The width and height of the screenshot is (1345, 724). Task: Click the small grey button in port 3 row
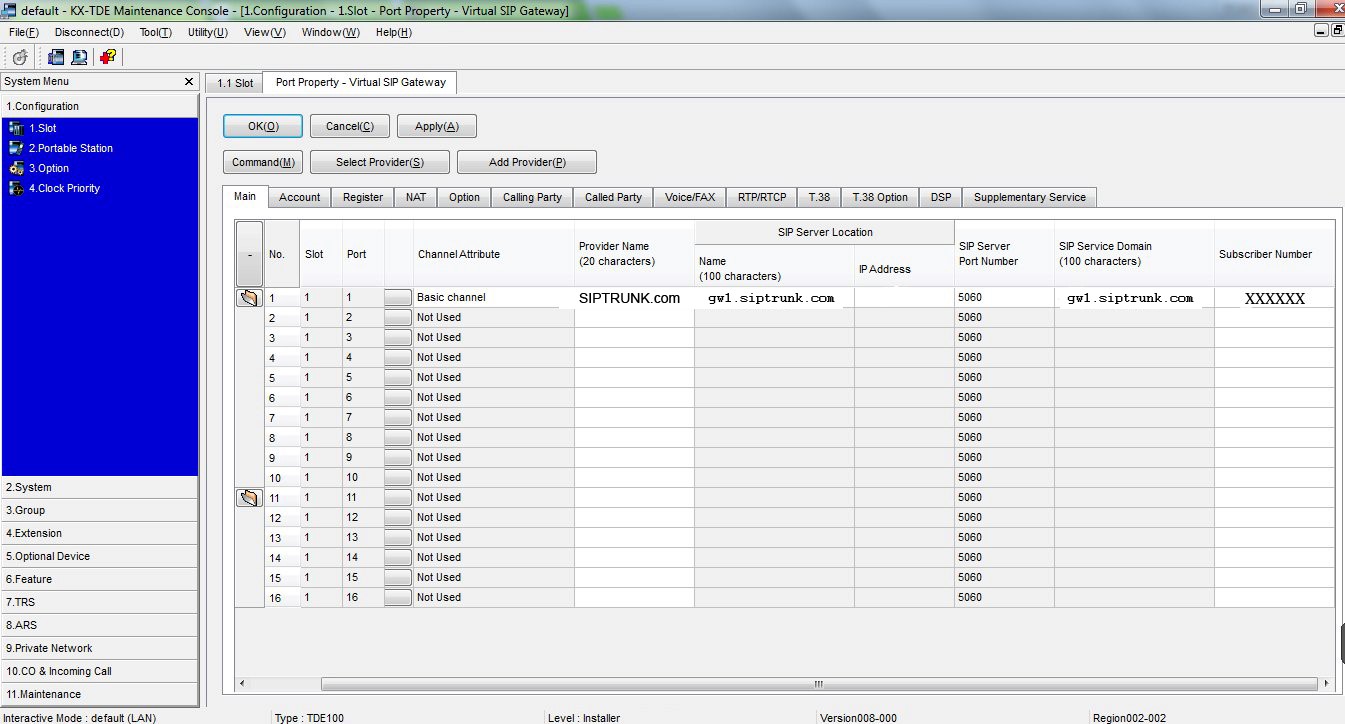[398, 338]
